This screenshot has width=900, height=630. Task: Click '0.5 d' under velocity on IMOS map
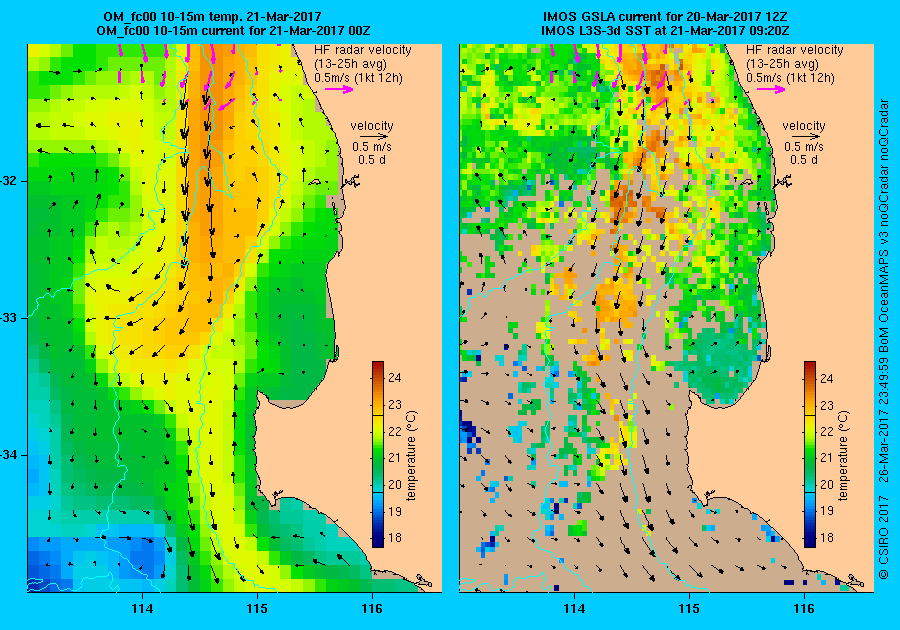[x=804, y=160]
